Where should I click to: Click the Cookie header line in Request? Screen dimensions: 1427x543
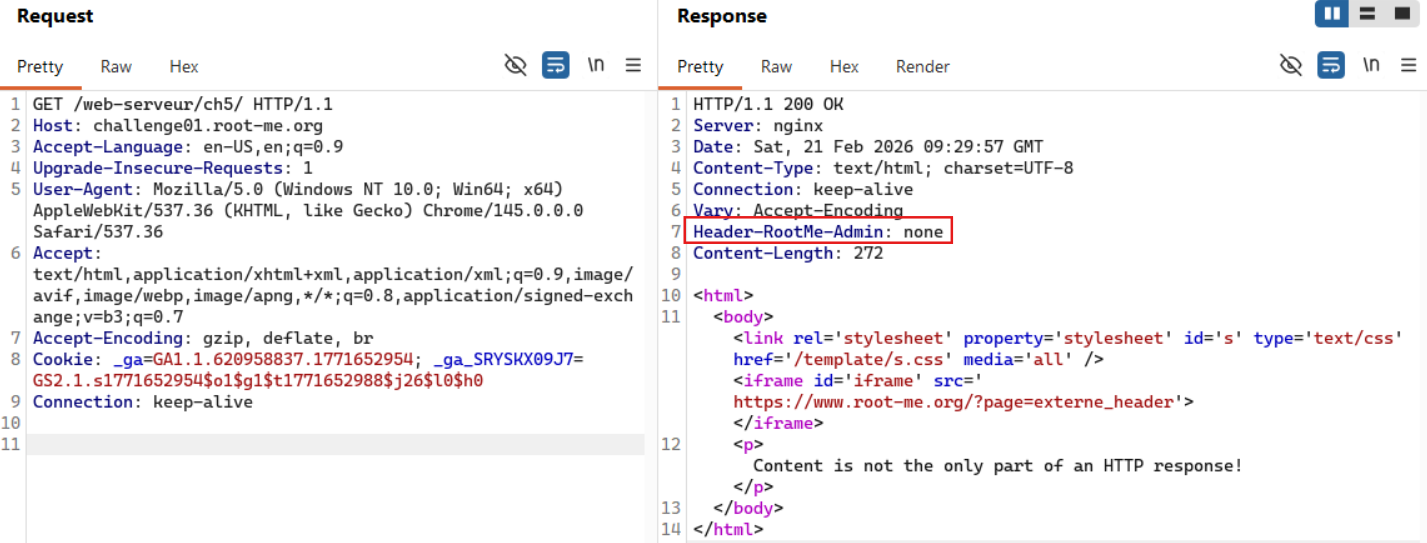[x=300, y=360]
